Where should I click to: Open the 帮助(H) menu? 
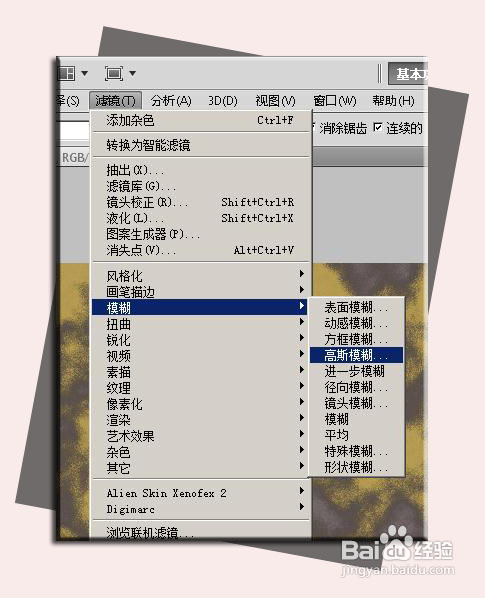click(393, 101)
